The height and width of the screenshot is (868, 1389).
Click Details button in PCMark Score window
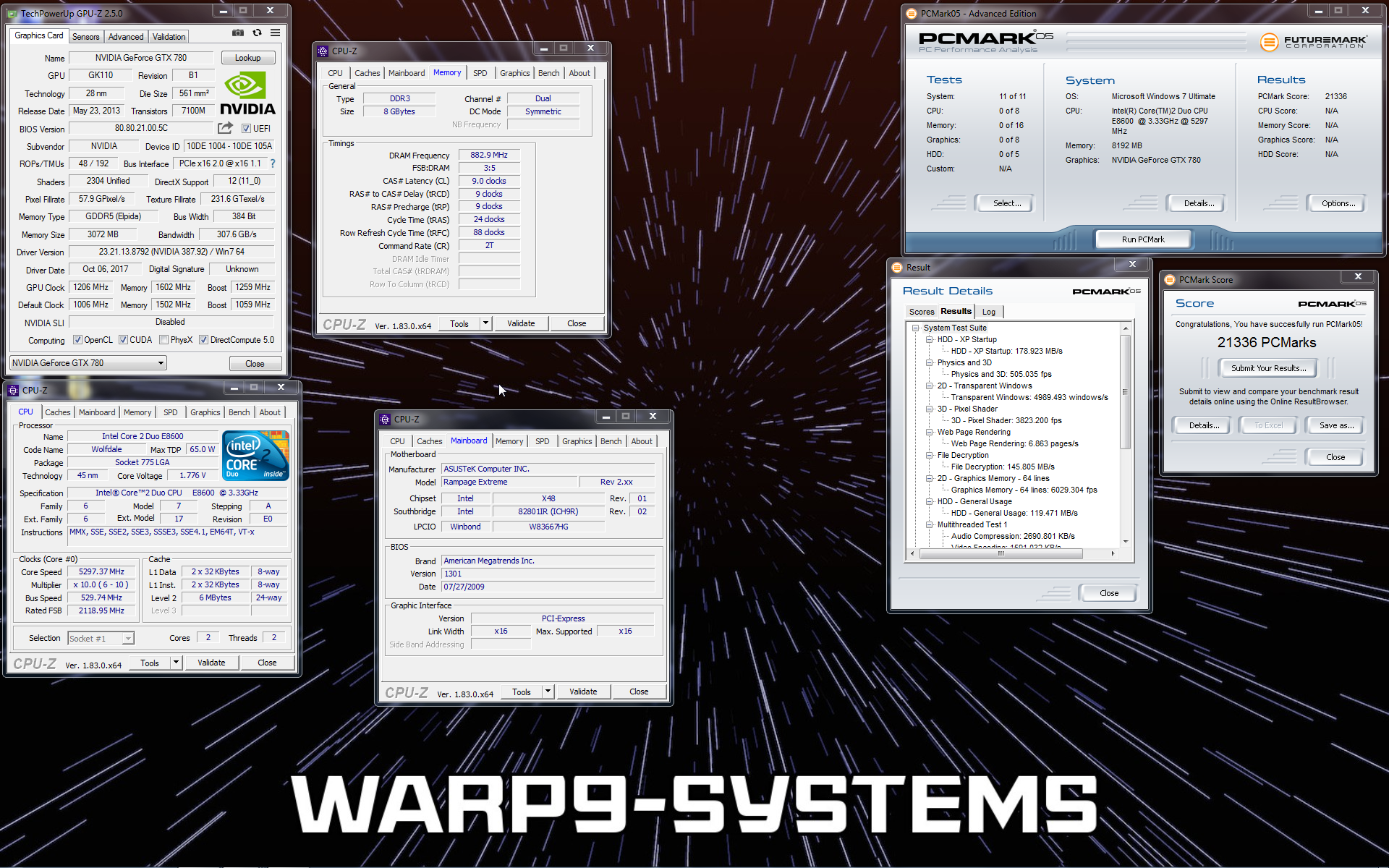click(1204, 425)
